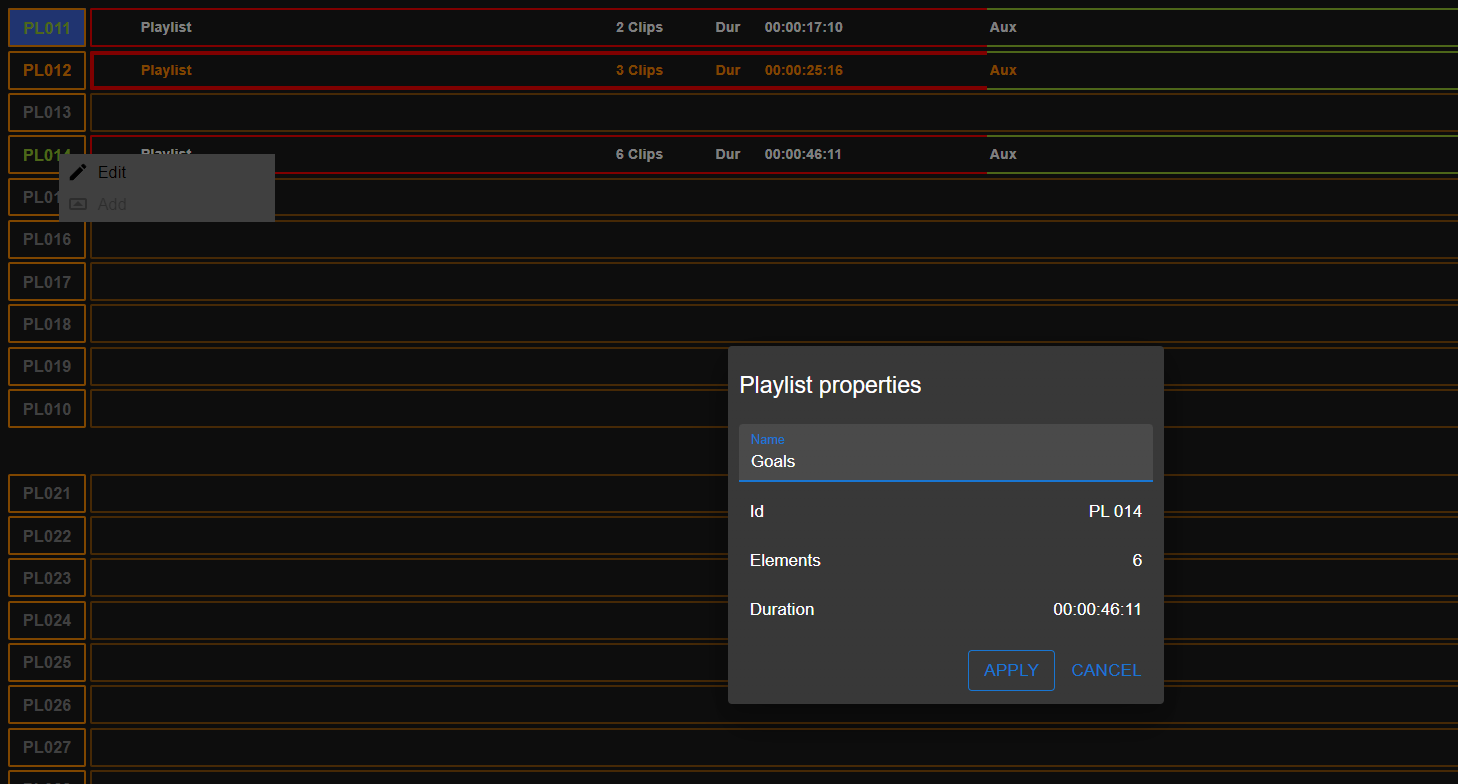
Task: Select the PL023 playlist slot button
Action: click(47, 578)
